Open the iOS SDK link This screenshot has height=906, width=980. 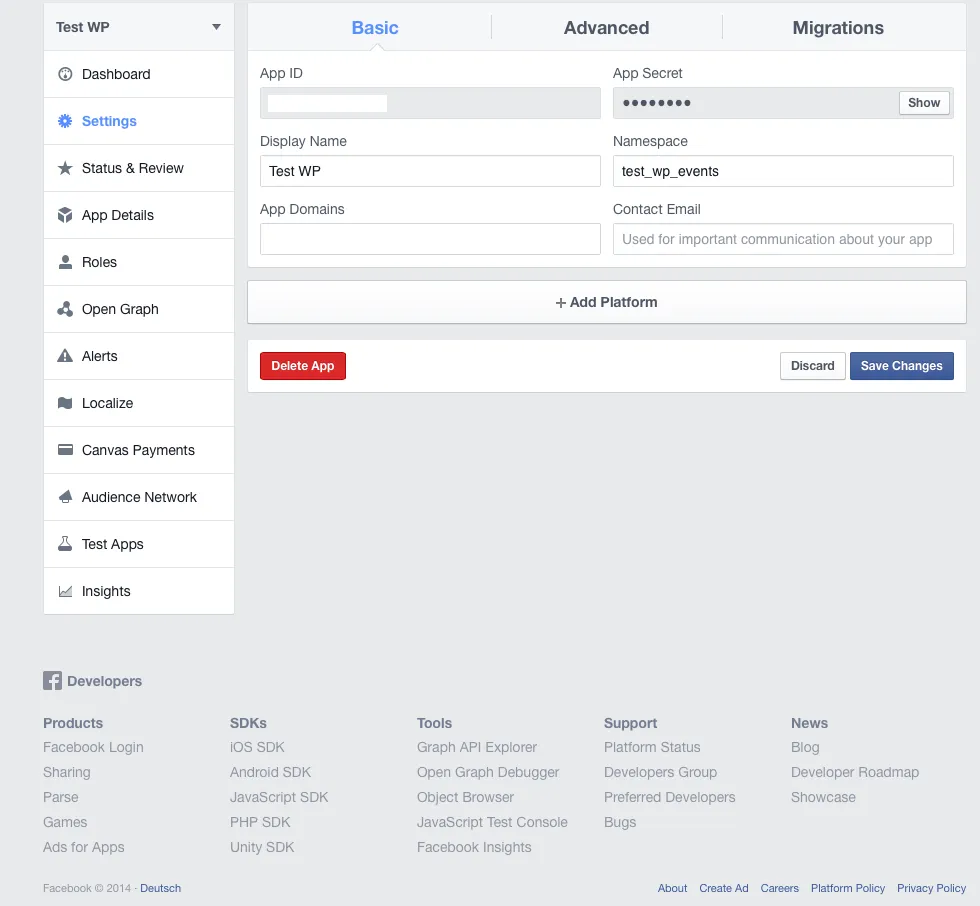[257, 747]
